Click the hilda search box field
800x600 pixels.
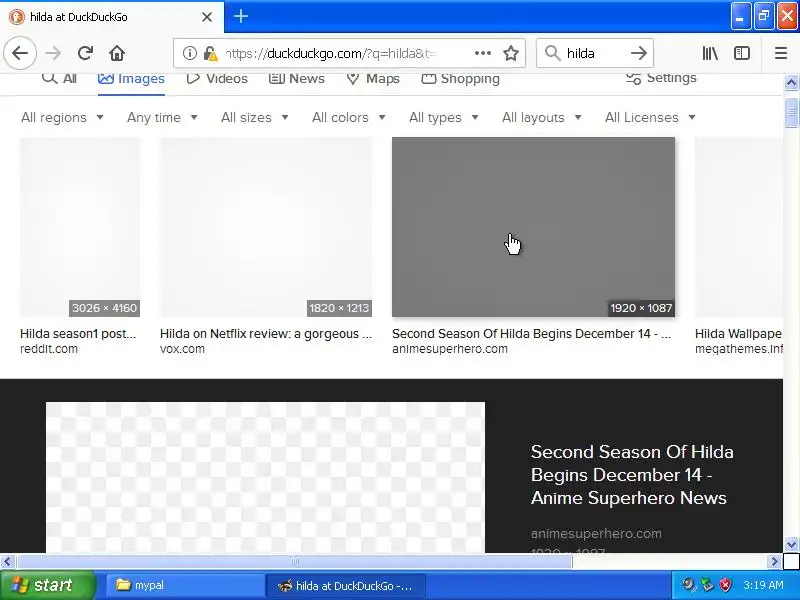pos(594,53)
